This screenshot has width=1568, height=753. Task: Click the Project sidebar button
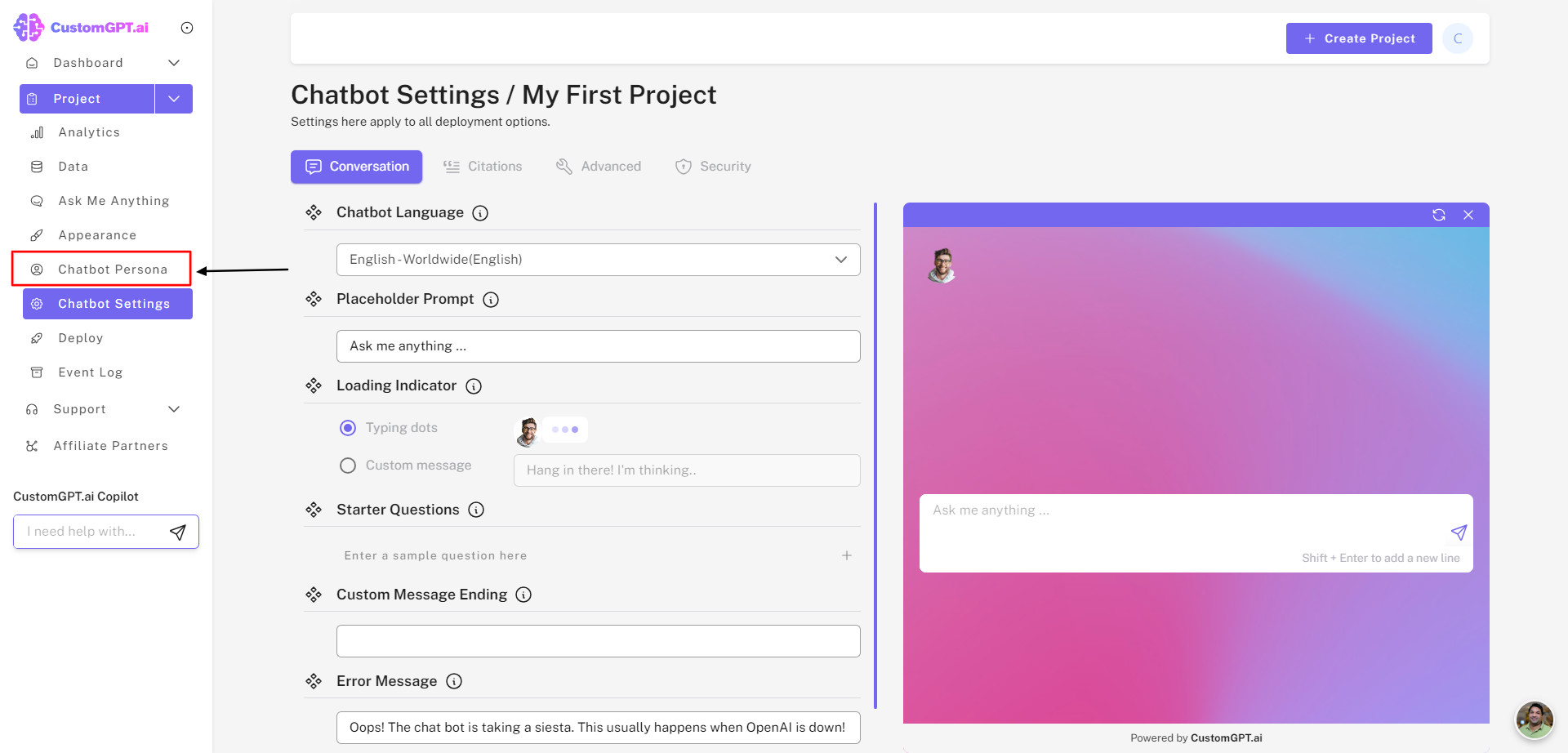coord(87,99)
